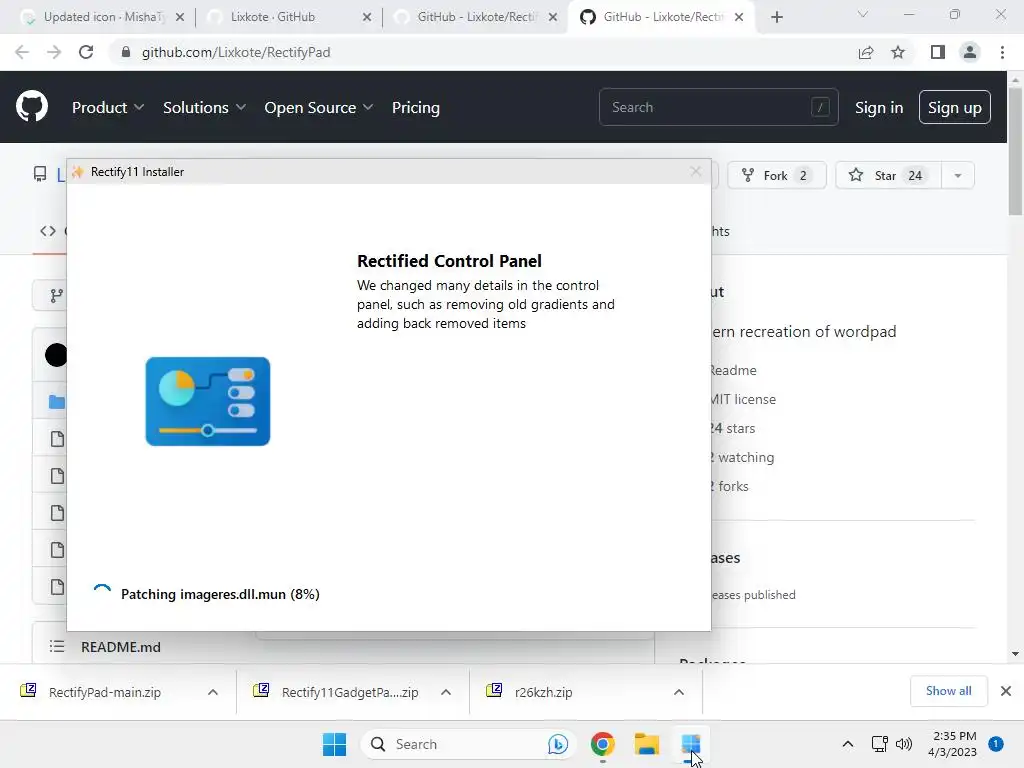Viewport: 1024px width, 768px height.
Task: Click the Control Panel illustration in installer
Action: pos(208,401)
